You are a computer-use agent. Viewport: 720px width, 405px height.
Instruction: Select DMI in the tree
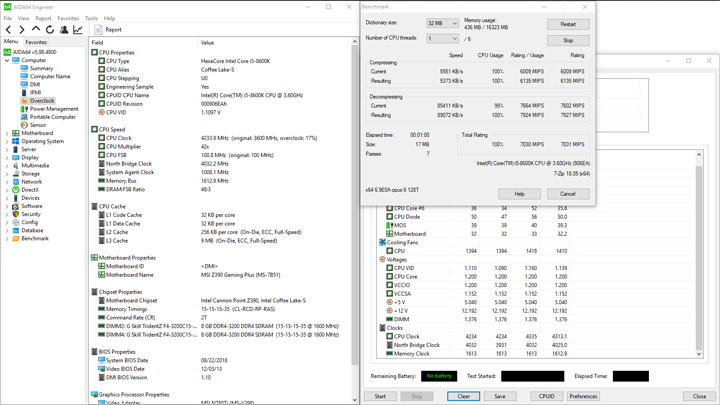35,84
